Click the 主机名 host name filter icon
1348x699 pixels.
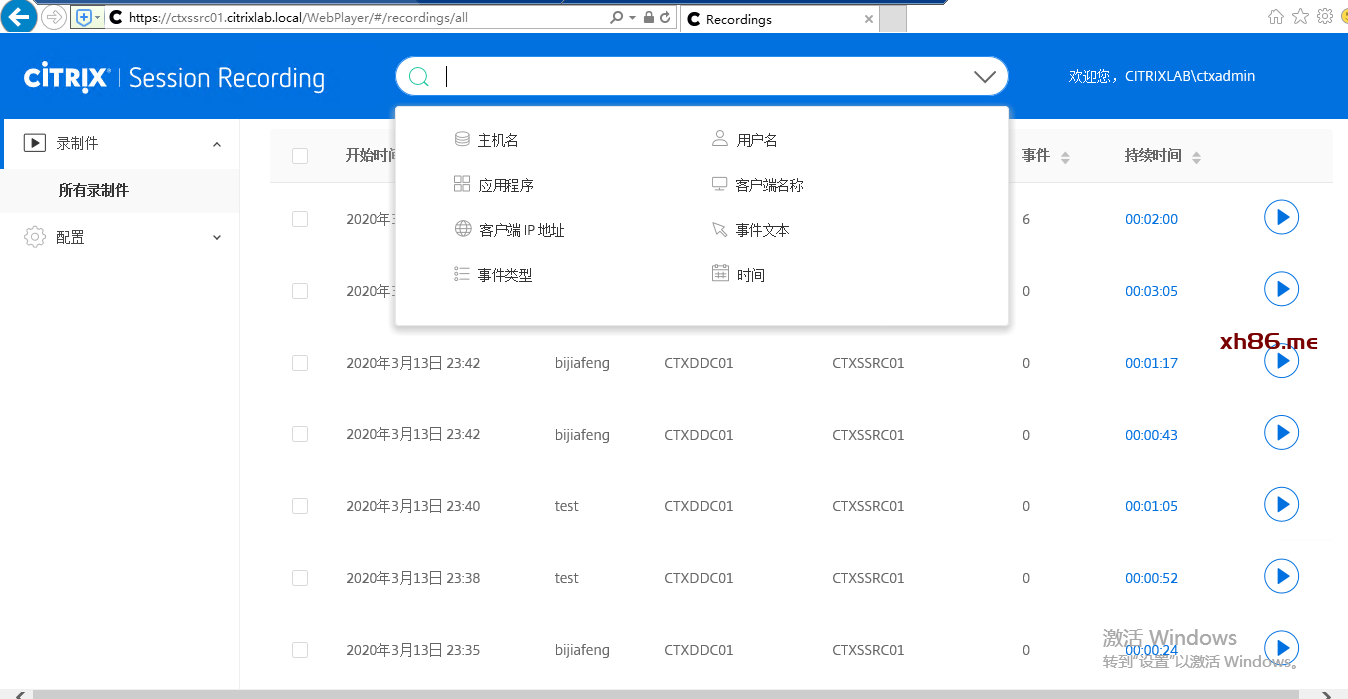coord(462,140)
